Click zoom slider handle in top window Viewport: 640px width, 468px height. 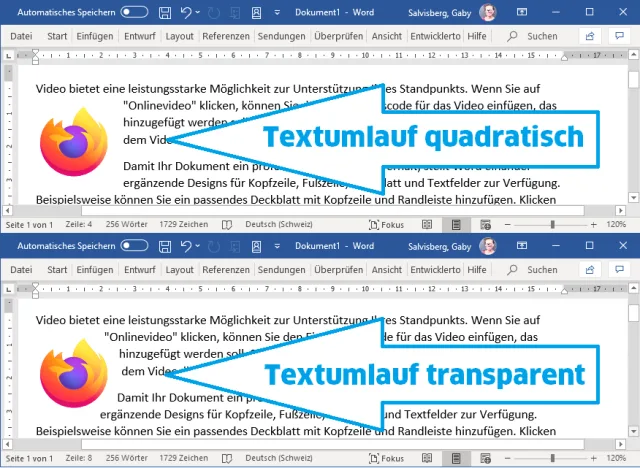553,224
